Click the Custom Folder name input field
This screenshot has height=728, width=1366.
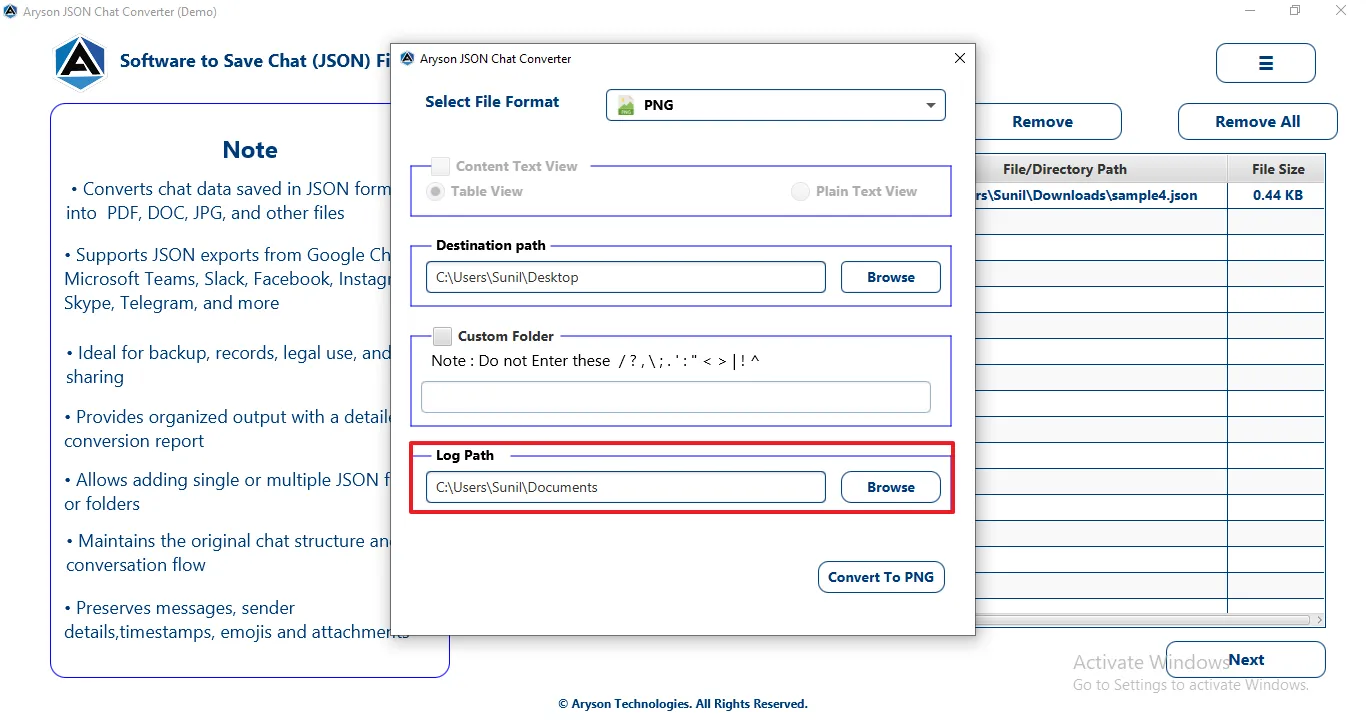coord(676,397)
